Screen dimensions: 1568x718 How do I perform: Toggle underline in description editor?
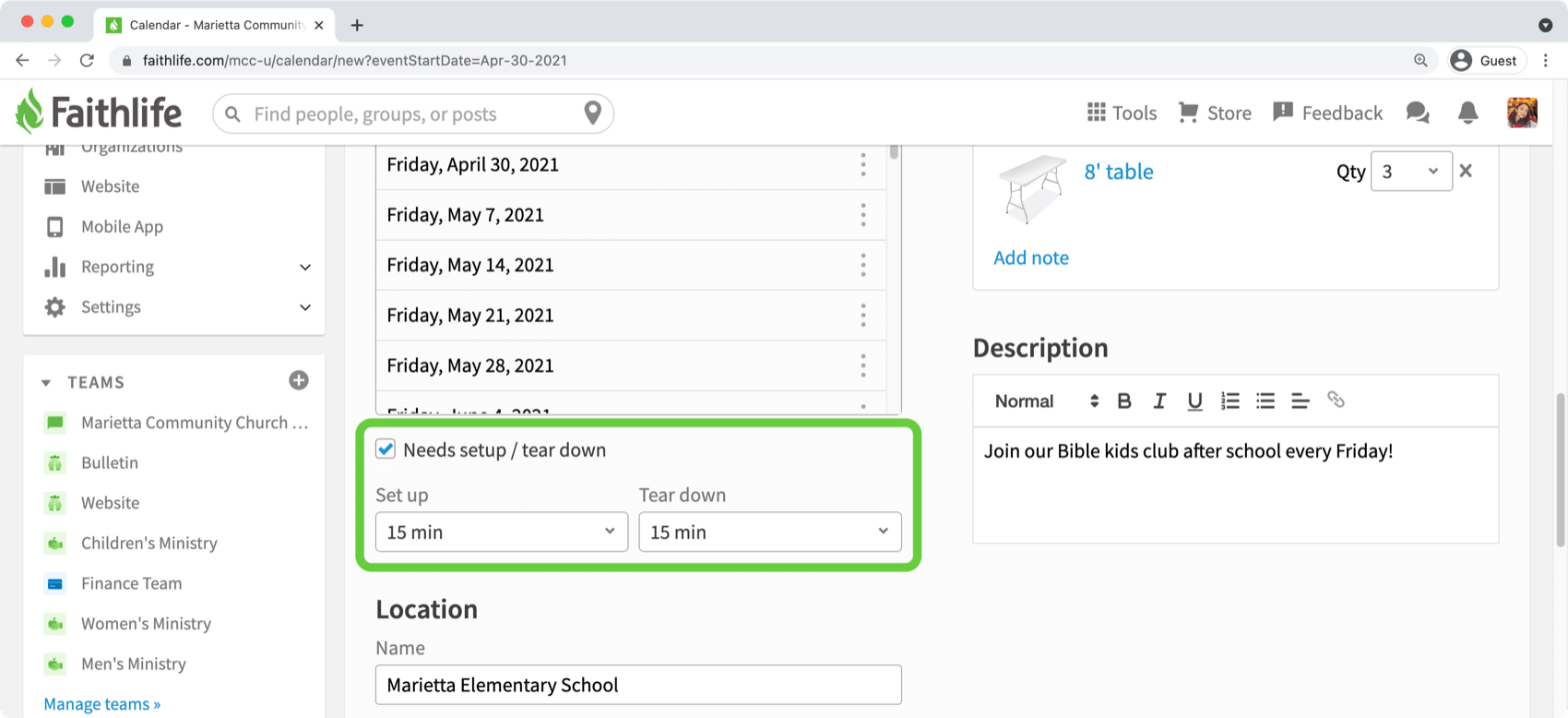point(1194,401)
